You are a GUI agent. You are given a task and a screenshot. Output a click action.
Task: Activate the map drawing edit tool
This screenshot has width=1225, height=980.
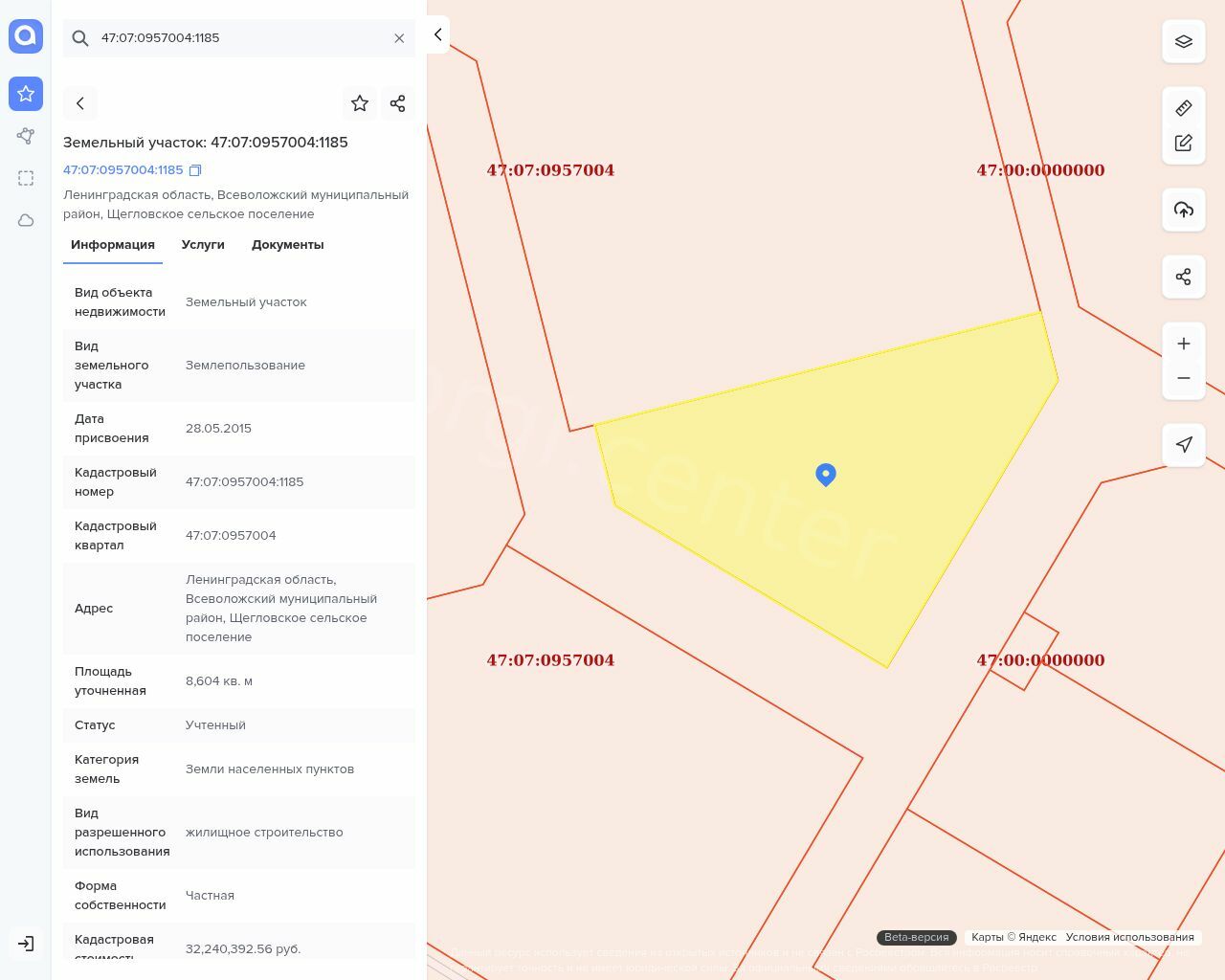tap(1184, 143)
